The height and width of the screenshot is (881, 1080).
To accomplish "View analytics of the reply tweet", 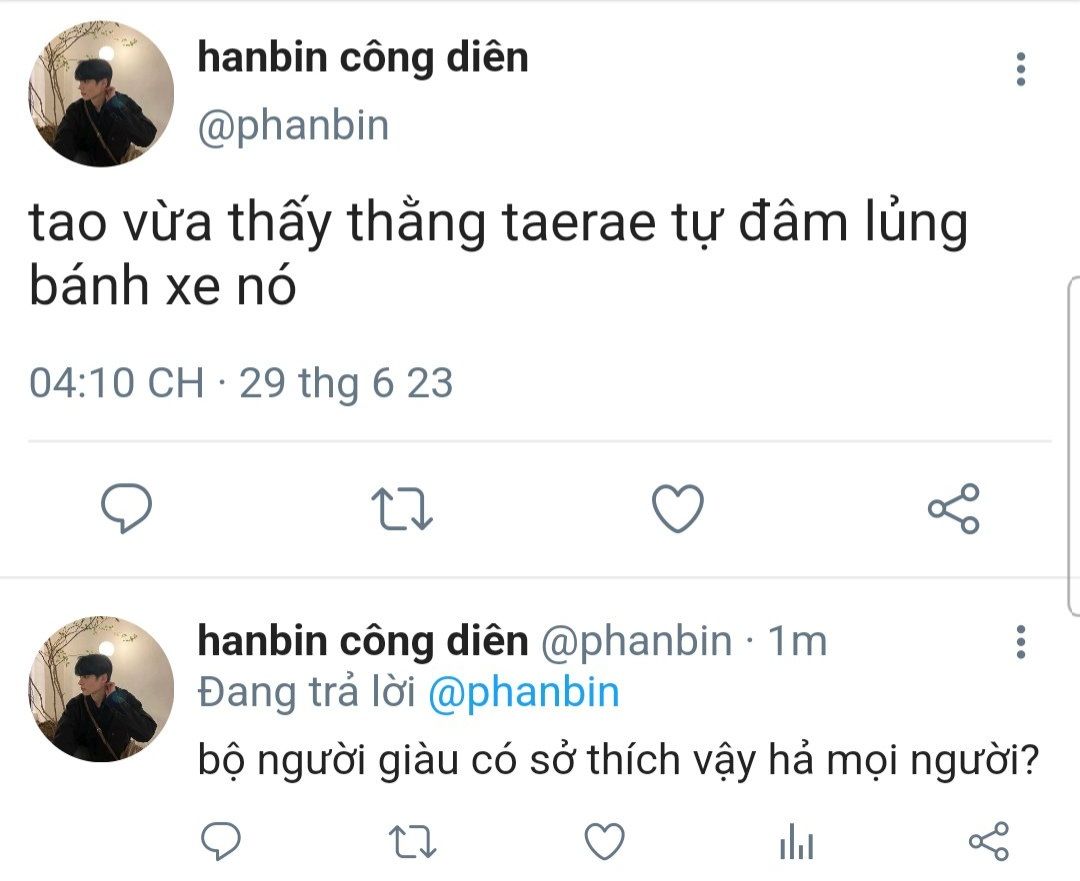I will (796, 842).
